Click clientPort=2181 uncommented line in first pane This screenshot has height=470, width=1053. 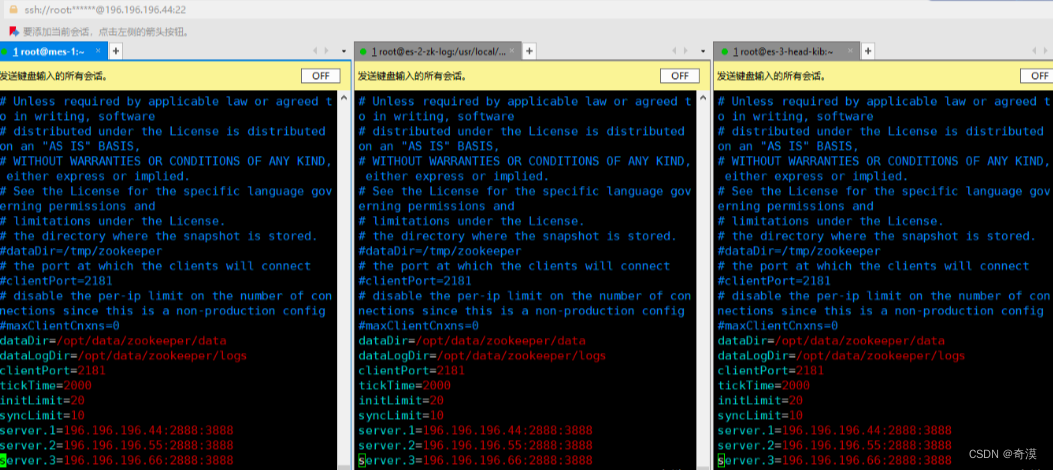(53, 370)
